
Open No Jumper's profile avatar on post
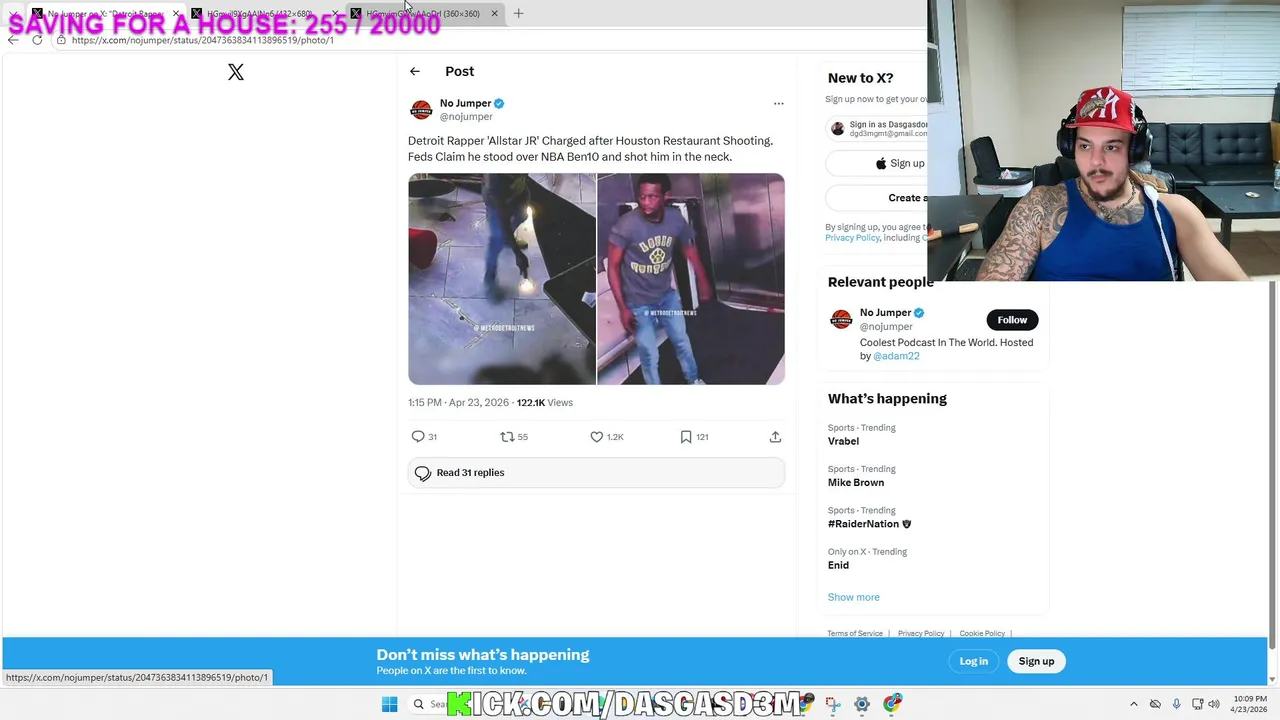pos(421,109)
